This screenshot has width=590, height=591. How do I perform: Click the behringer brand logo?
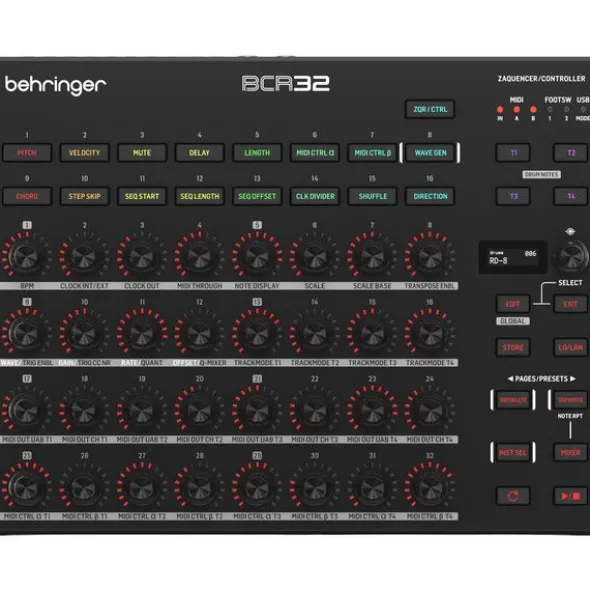click(55, 86)
